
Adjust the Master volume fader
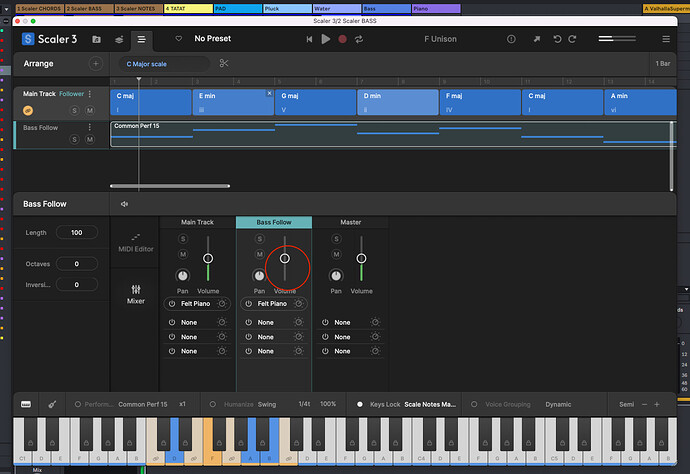point(361,258)
